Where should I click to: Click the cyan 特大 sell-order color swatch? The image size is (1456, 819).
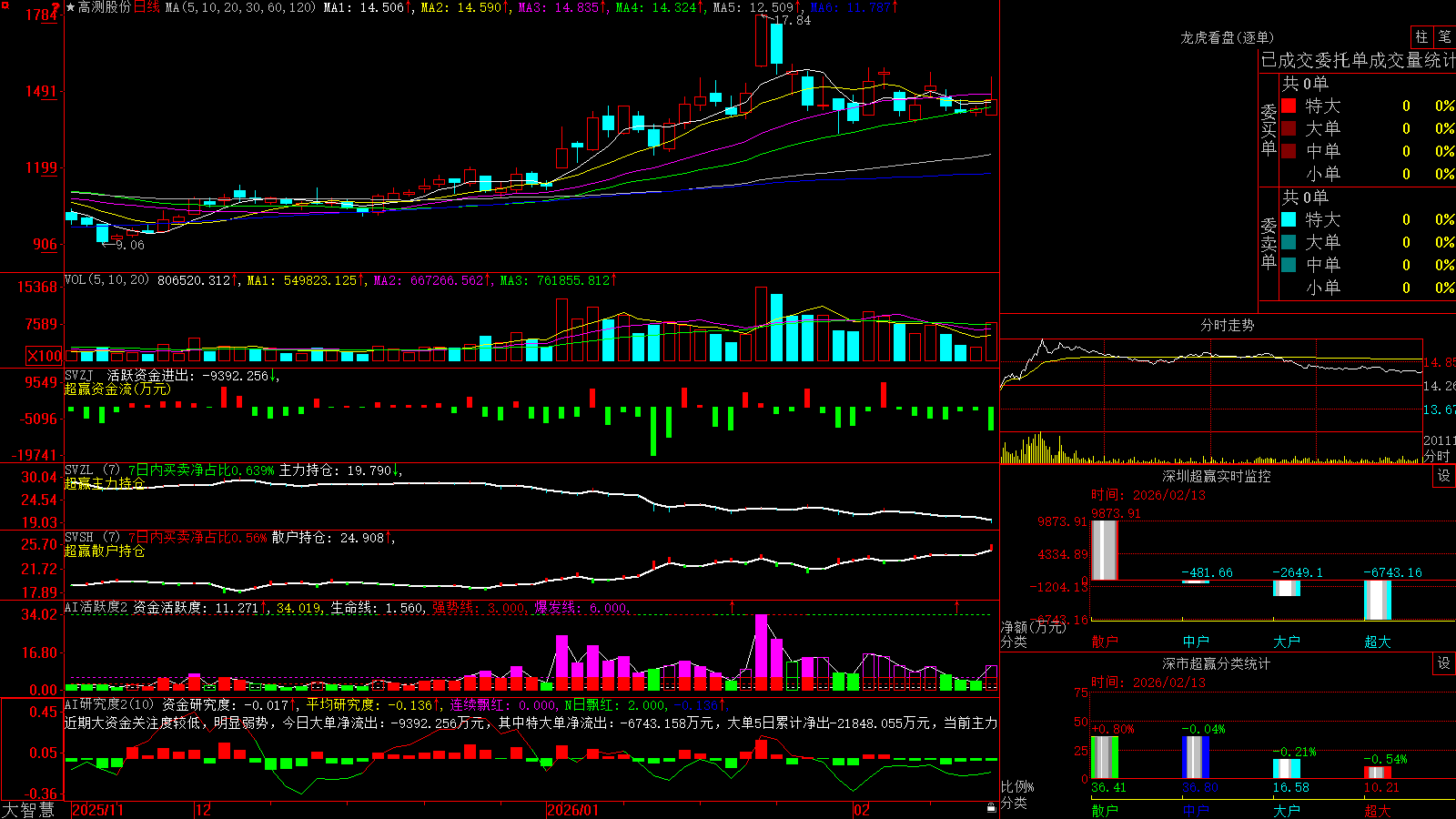[x=1289, y=219]
